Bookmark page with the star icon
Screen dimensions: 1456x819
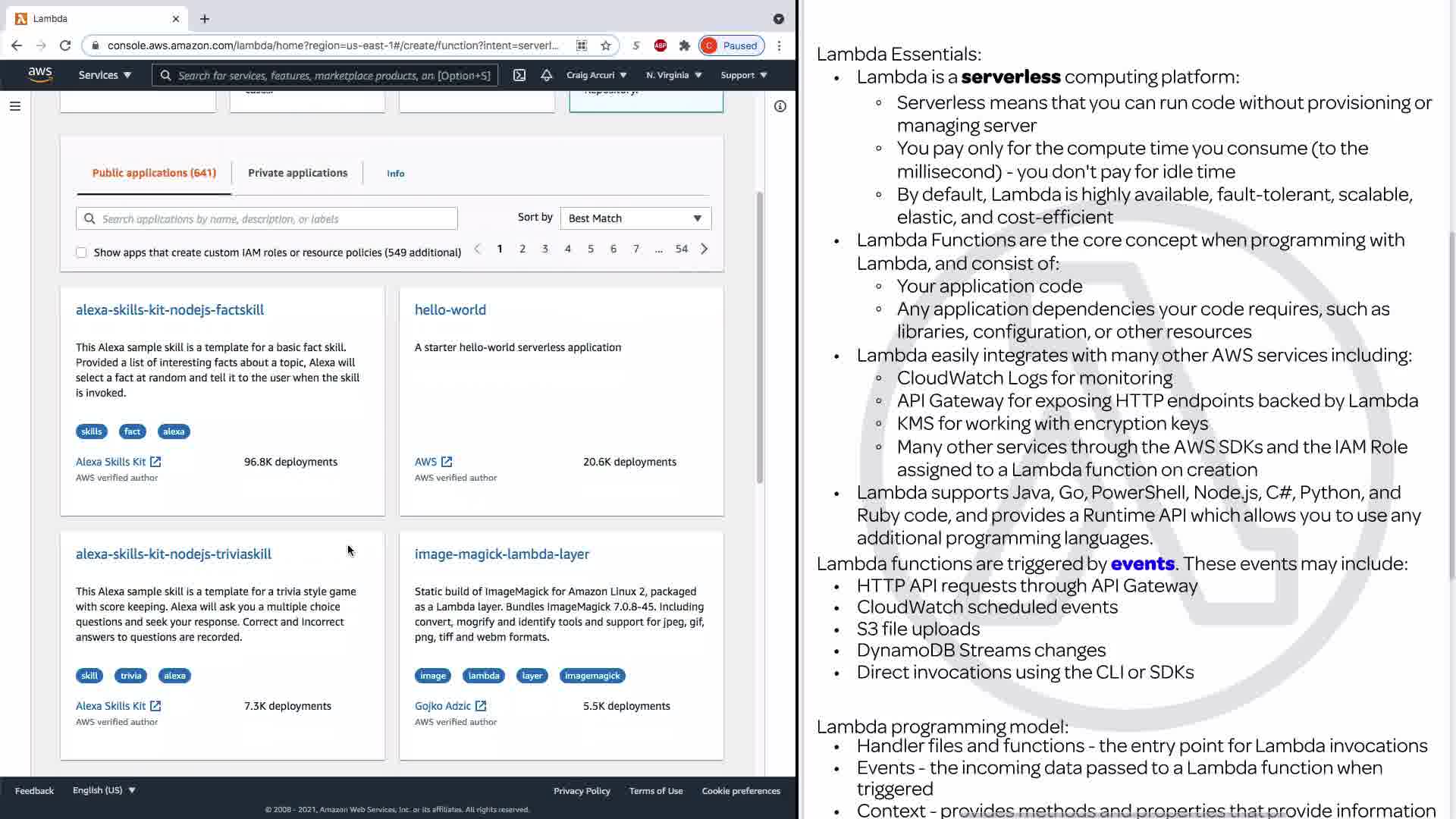pos(605,45)
